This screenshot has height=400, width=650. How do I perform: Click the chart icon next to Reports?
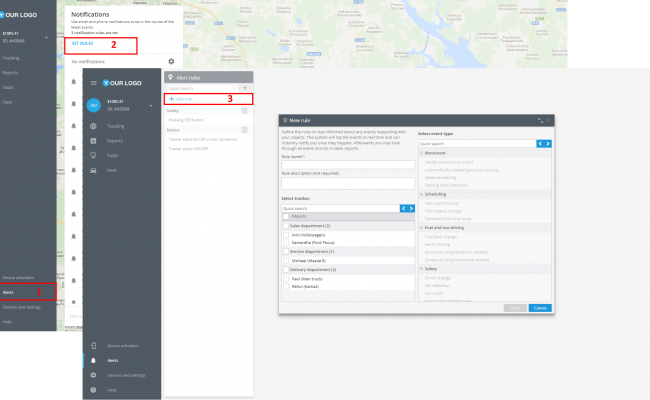[93, 141]
